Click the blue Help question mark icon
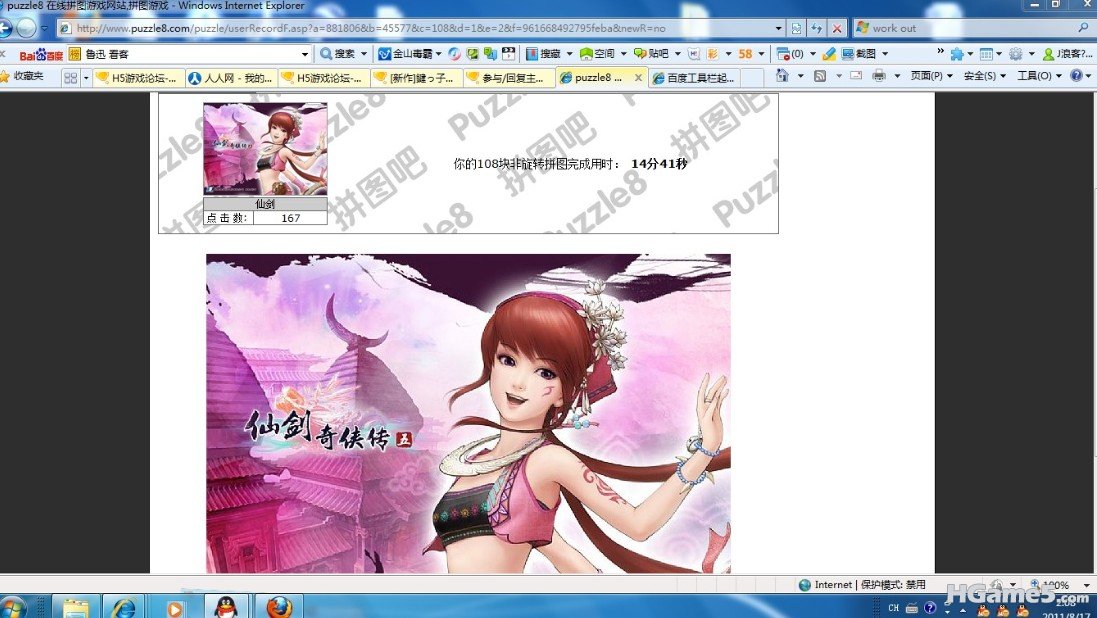 point(1076,76)
